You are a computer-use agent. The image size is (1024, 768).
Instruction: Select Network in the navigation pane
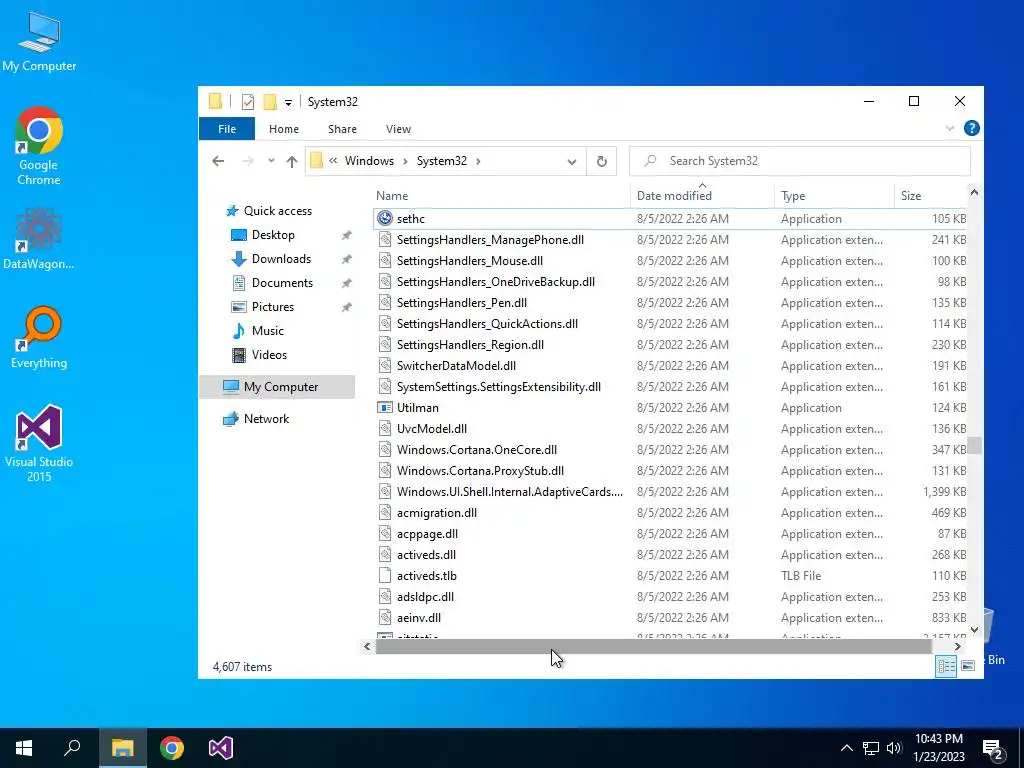266,419
